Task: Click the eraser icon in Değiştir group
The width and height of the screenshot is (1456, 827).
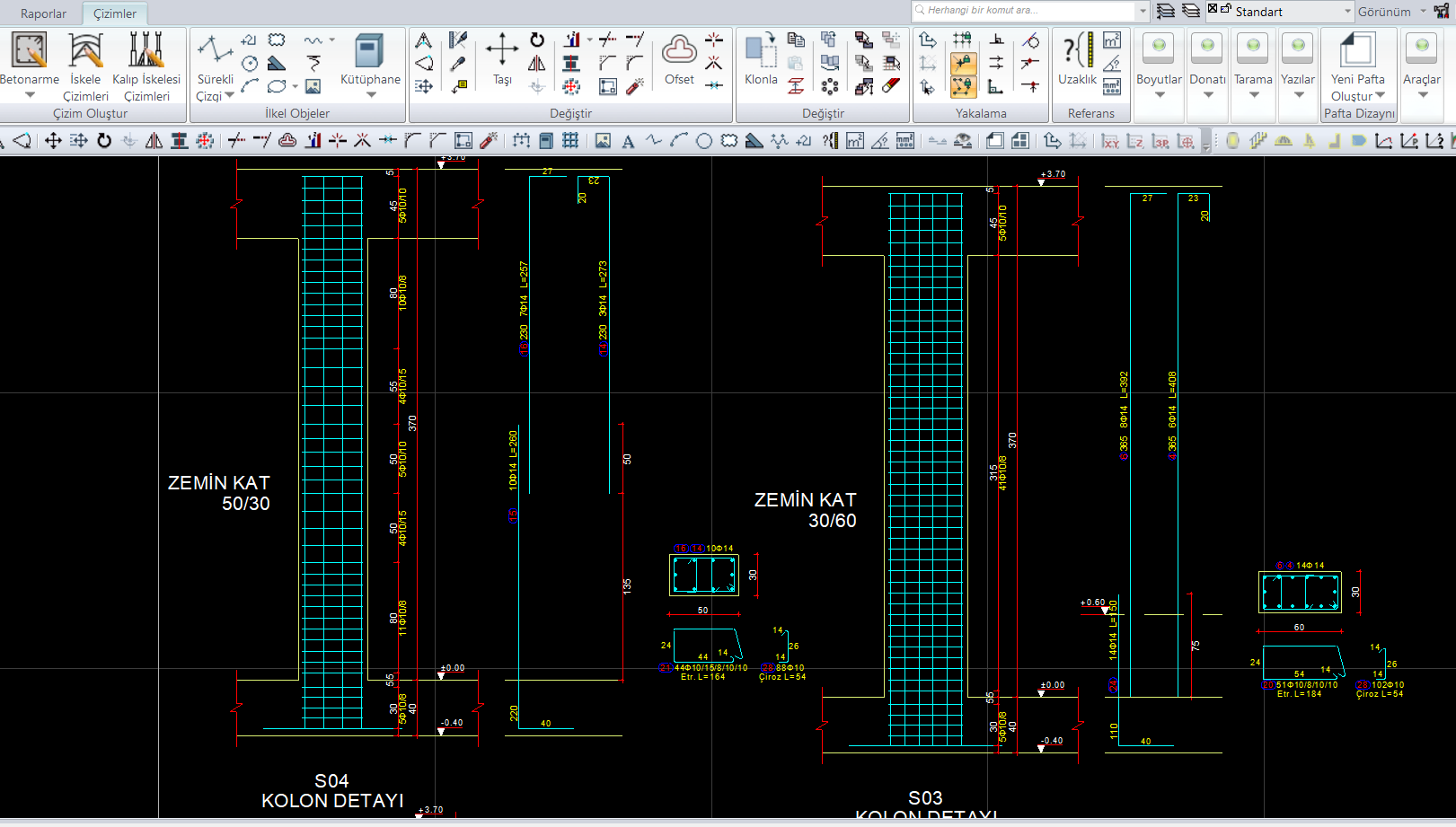Action: (x=890, y=86)
